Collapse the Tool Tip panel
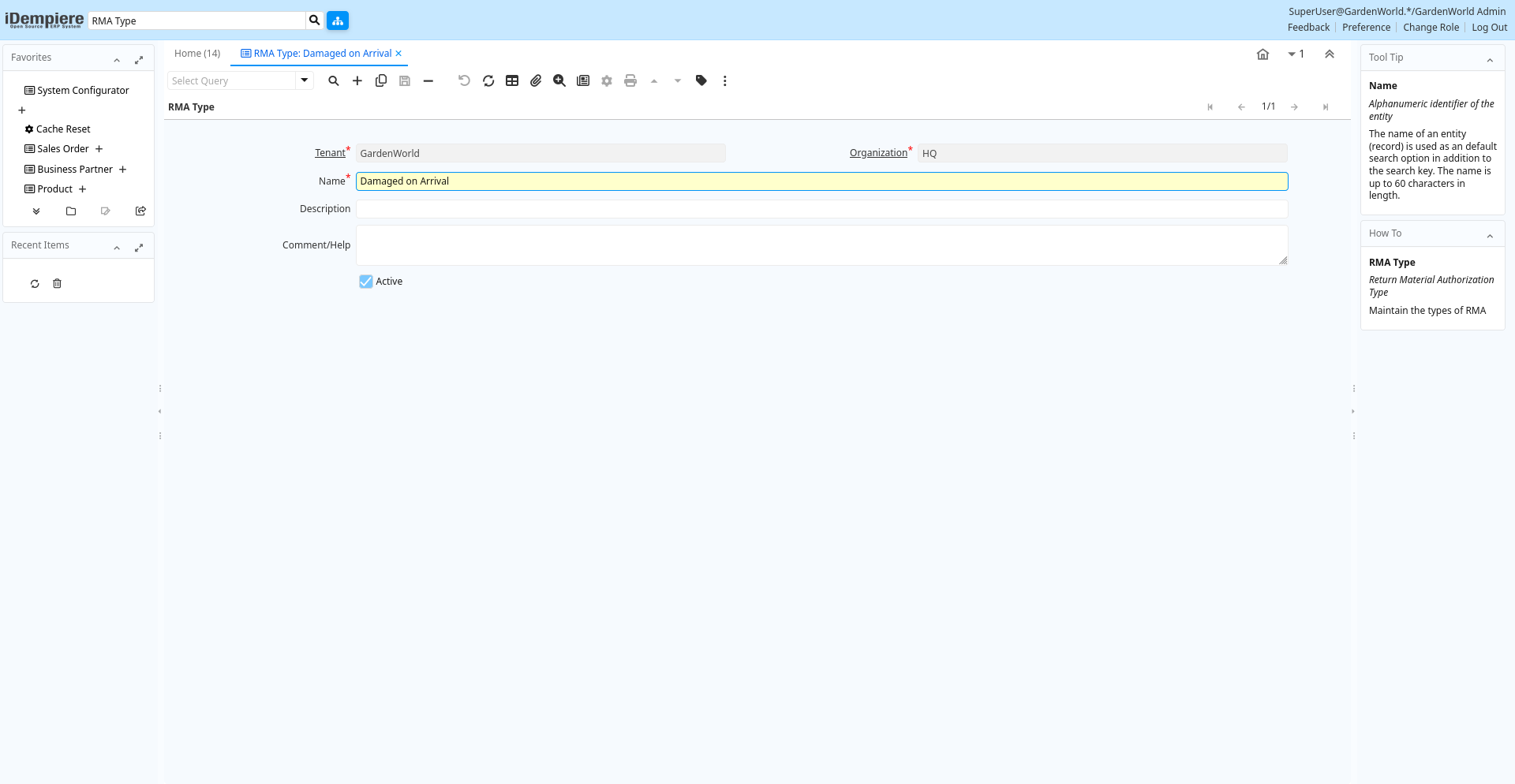The height and width of the screenshot is (784, 1515). (x=1490, y=60)
